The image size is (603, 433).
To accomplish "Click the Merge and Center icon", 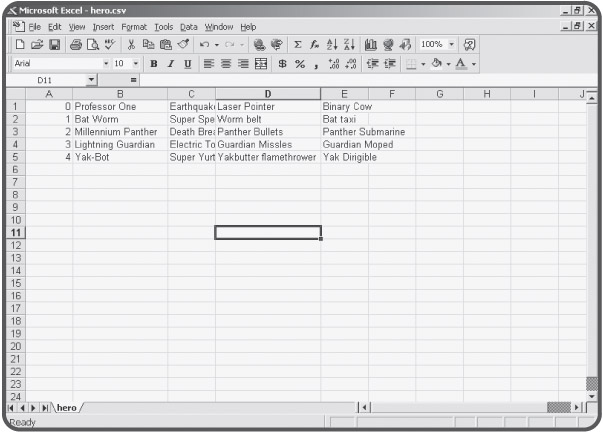I will (x=261, y=63).
